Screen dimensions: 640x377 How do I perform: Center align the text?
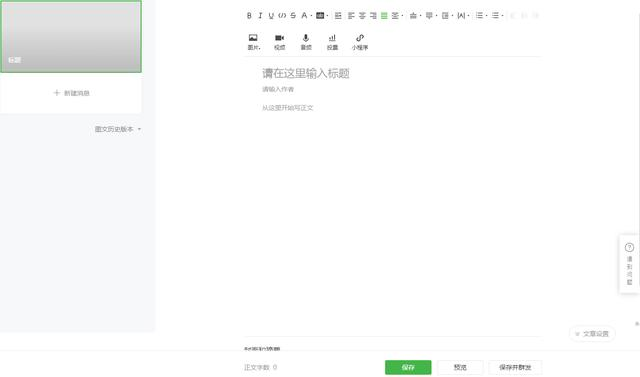pos(362,16)
